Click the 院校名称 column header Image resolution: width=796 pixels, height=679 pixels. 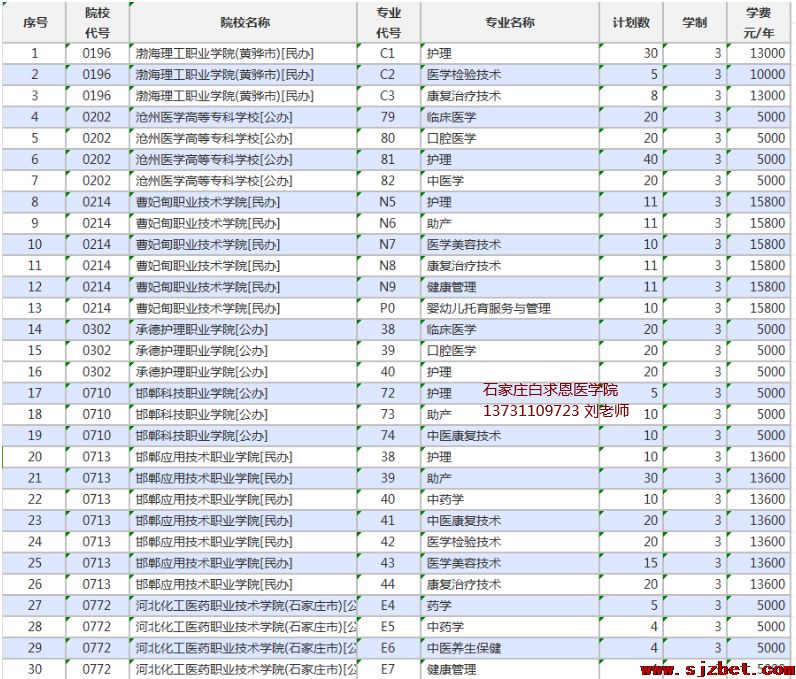coord(243,22)
